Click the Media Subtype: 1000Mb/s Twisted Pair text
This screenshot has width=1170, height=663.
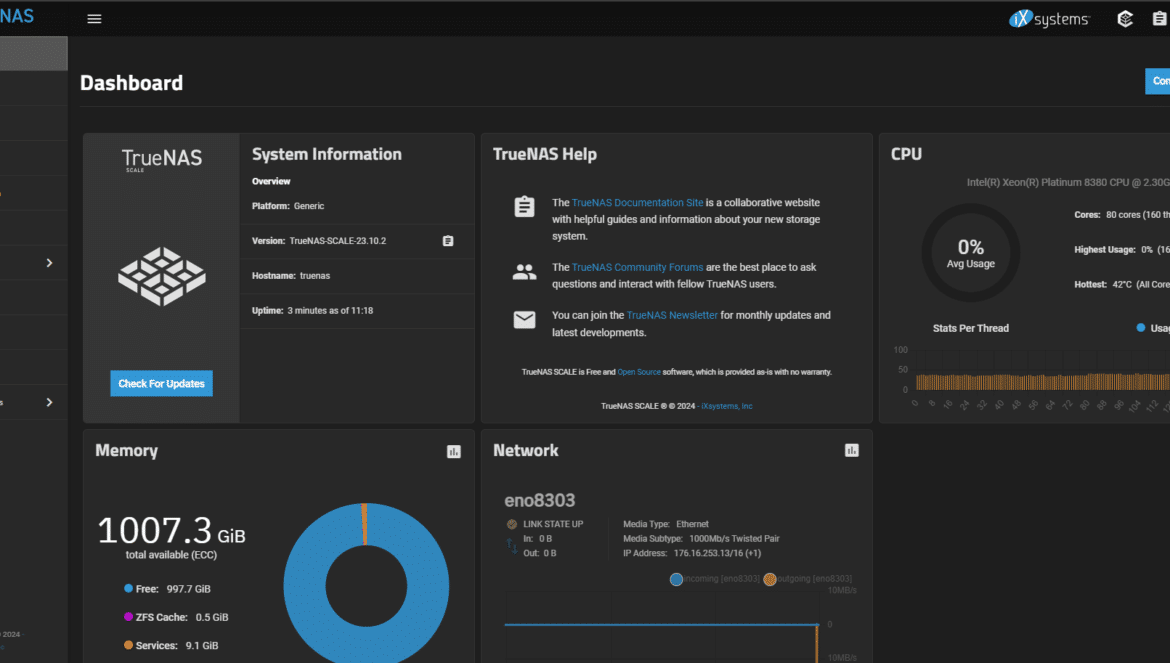tap(701, 538)
